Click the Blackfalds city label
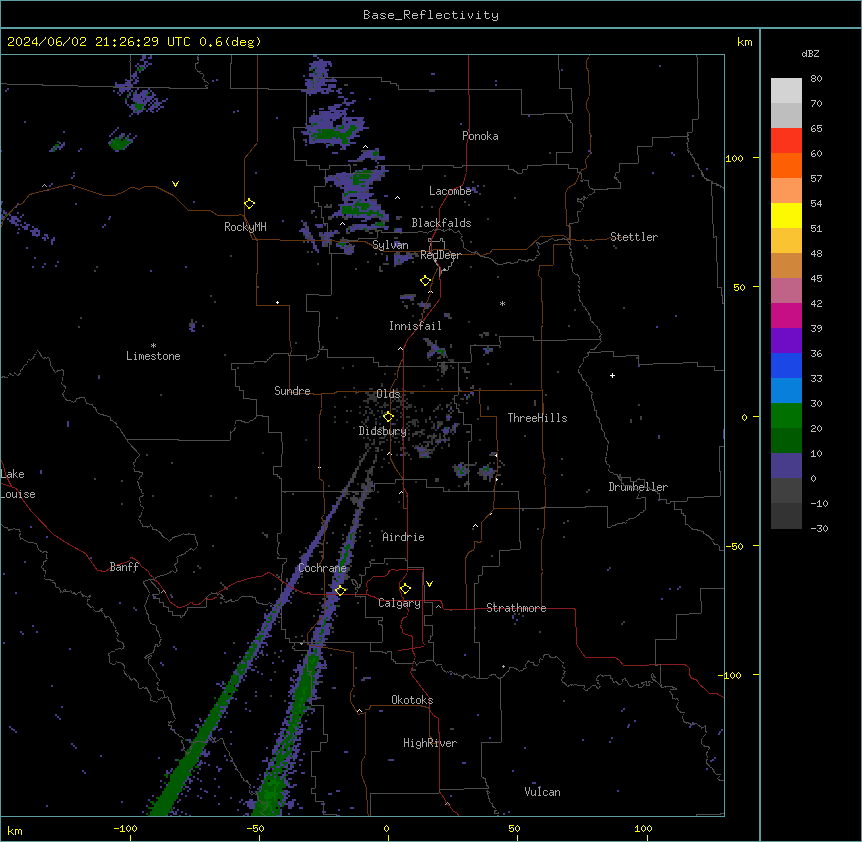 pyautogui.click(x=441, y=223)
